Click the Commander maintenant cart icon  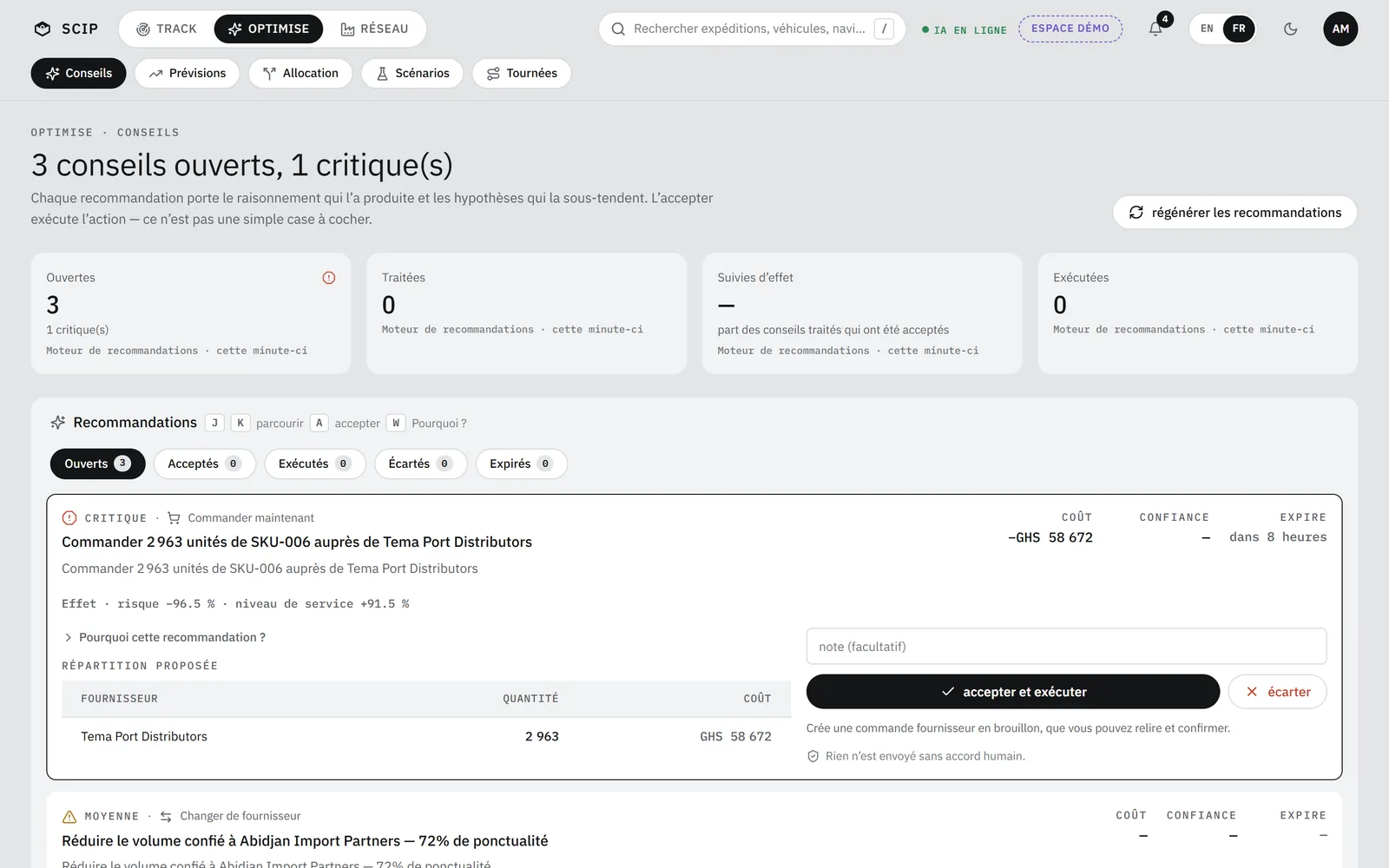pyautogui.click(x=174, y=518)
